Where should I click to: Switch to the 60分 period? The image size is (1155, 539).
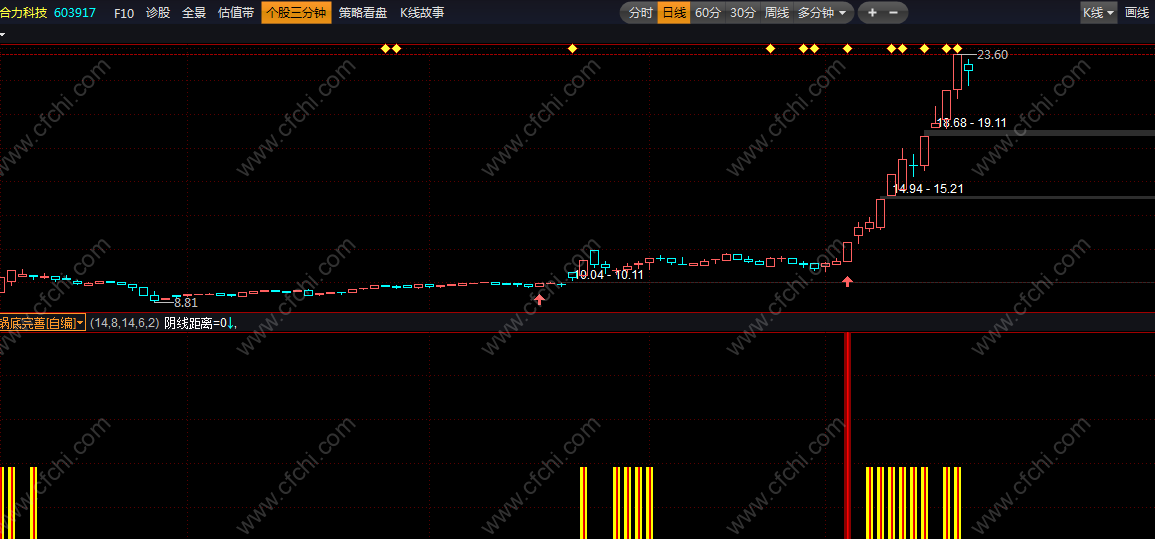pyautogui.click(x=707, y=13)
